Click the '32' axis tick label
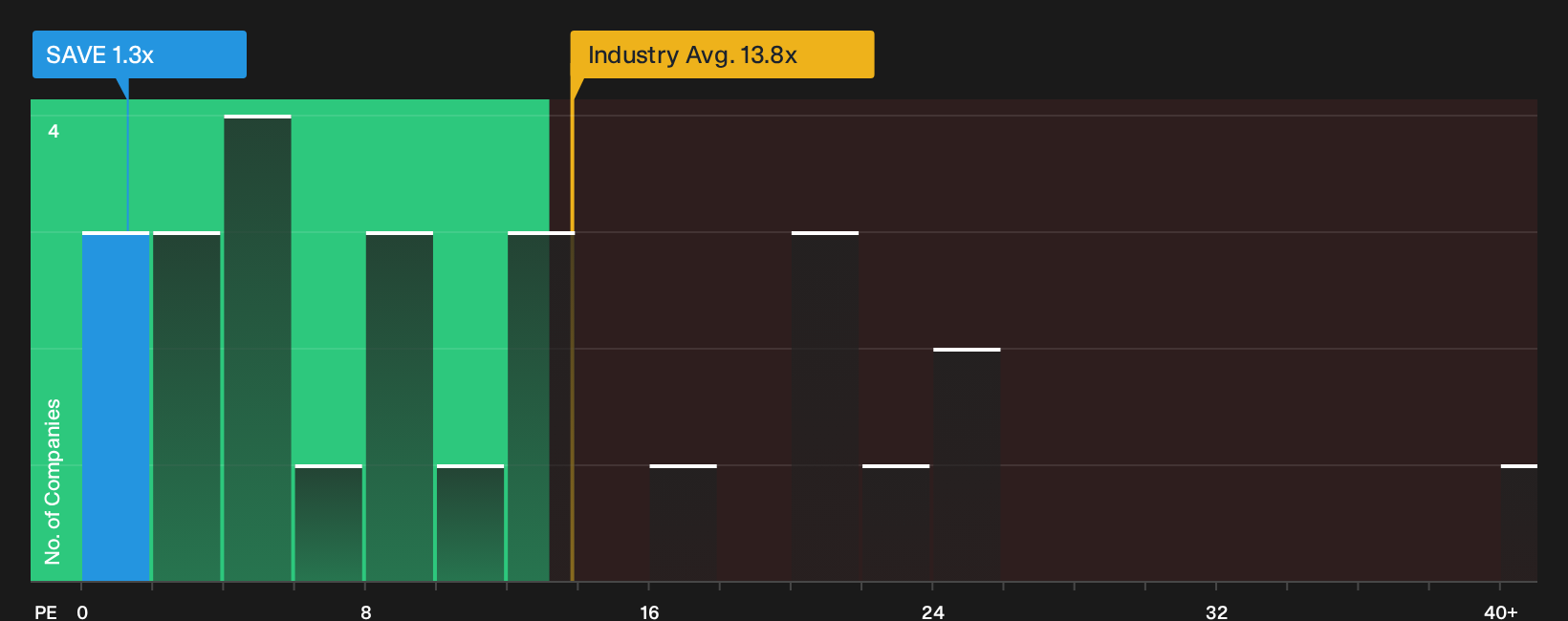 [1216, 612]
